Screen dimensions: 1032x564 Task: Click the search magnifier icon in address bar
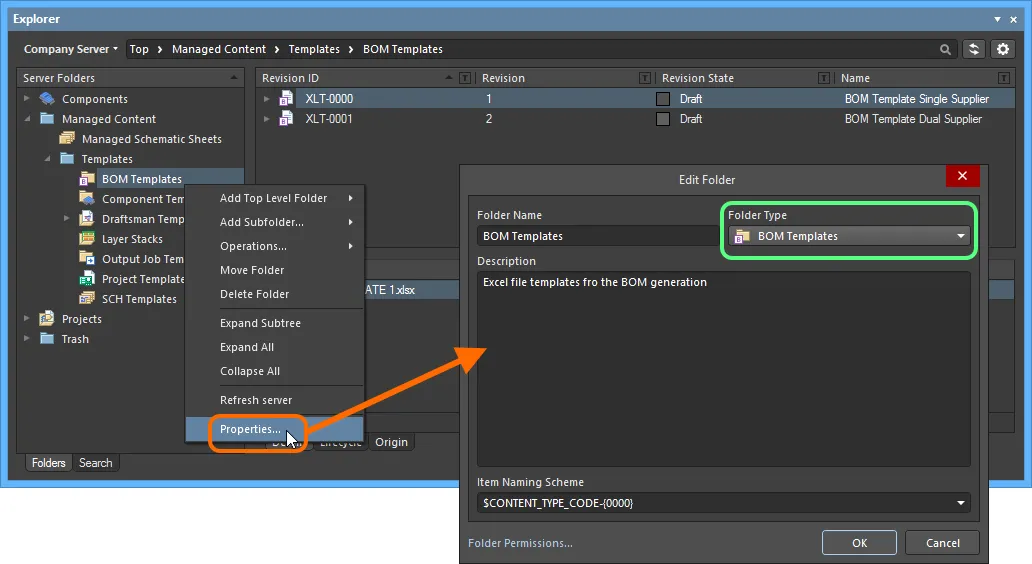[945, 49]
